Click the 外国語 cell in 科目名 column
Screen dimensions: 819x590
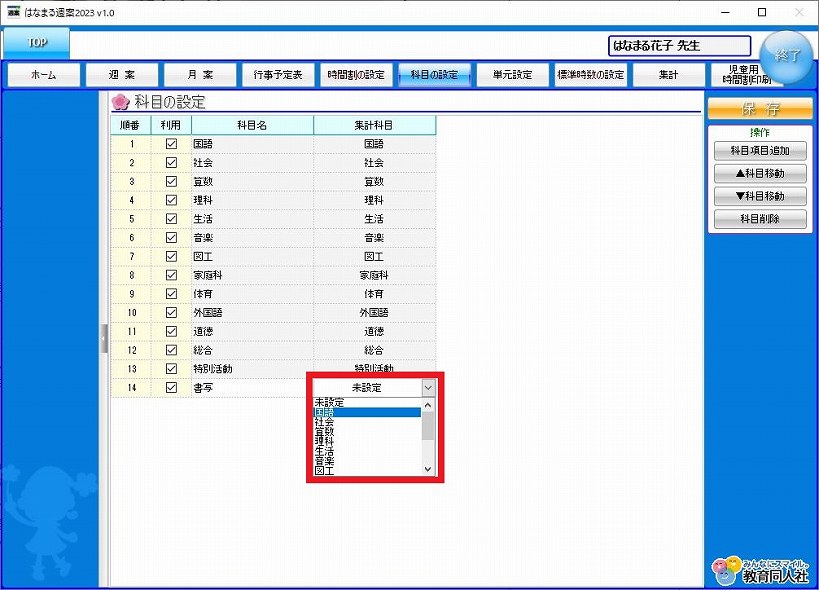[252, 313]
